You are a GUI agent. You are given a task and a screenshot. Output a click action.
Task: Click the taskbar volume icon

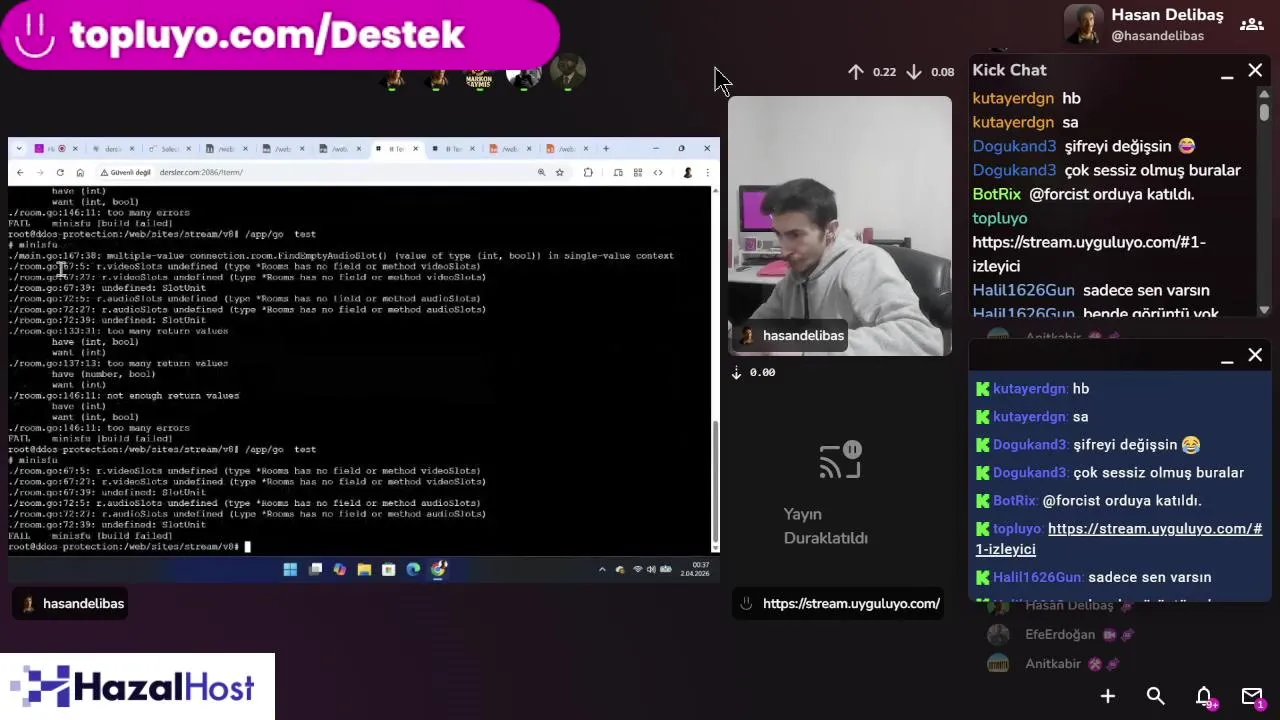651,569
